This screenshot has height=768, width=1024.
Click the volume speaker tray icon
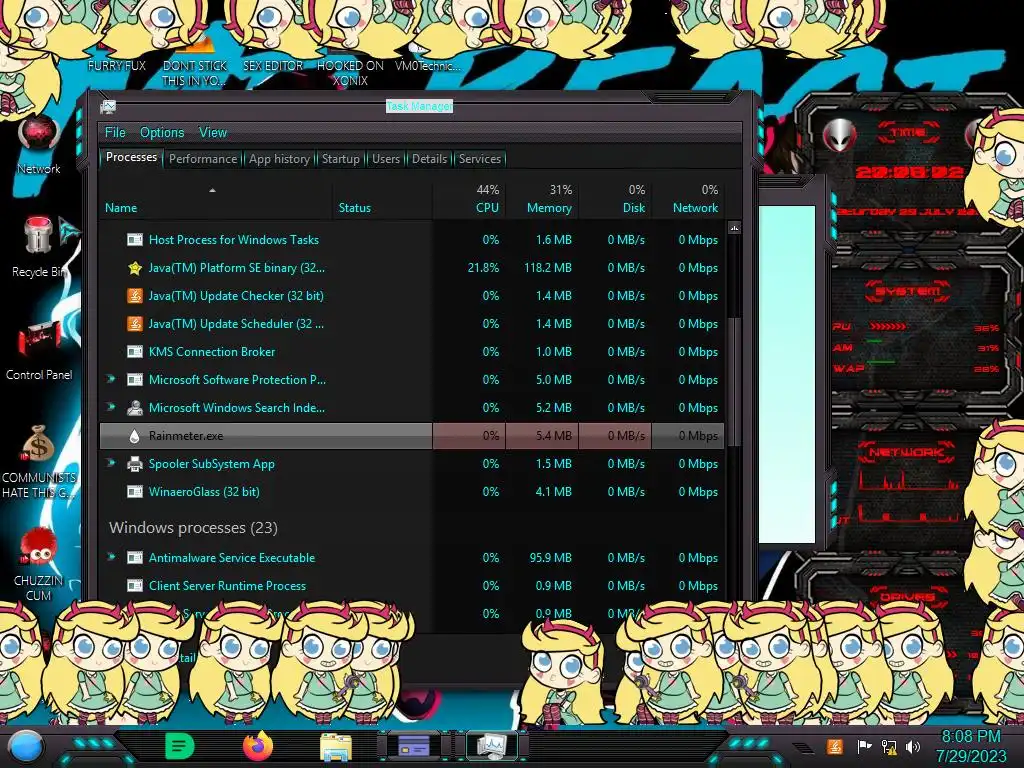914,746
